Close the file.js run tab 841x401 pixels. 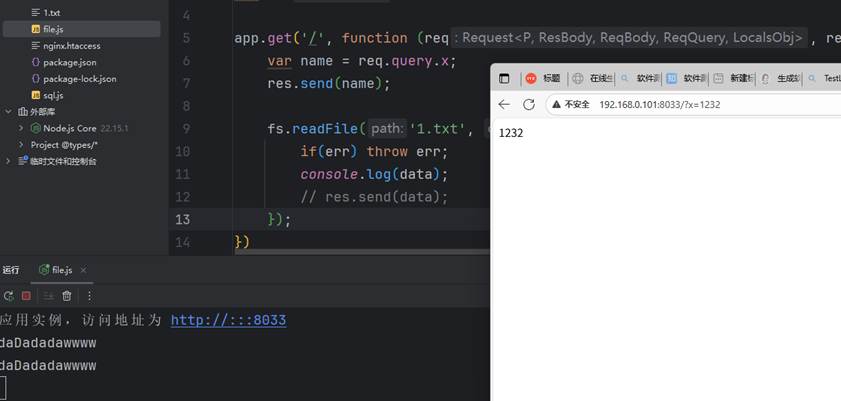click(83, 270)
